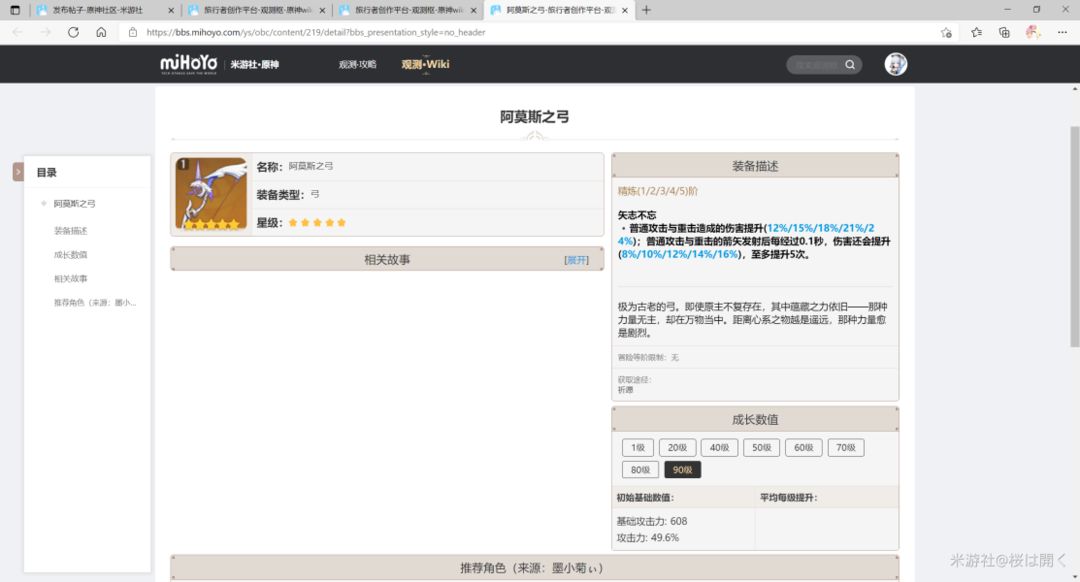Image resolution: width=1080 pixels, height=582 pixels.
Task: Click the site search input field
Action: pos(816,65)
